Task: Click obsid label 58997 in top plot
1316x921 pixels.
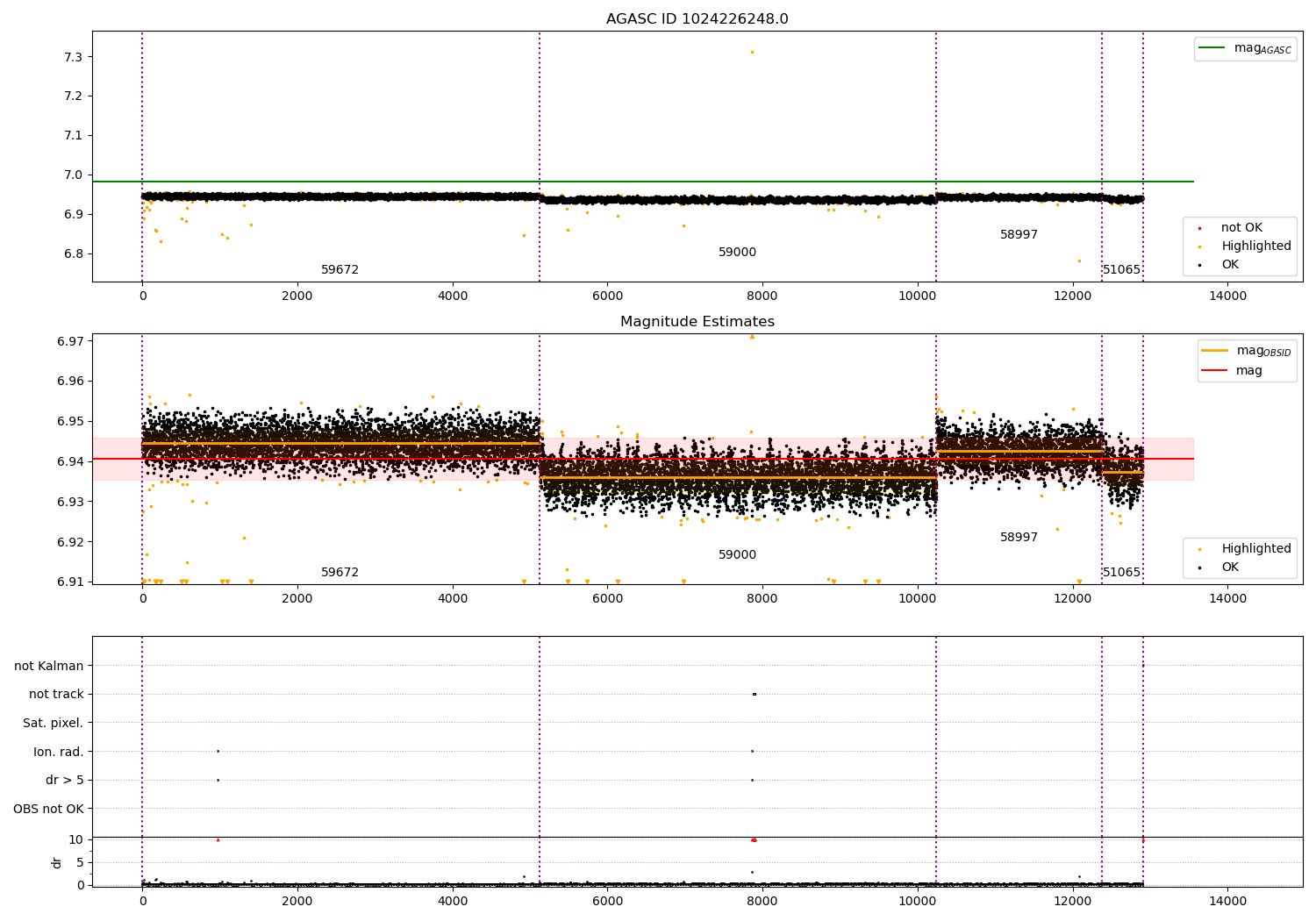Action: coord(1019,235)
